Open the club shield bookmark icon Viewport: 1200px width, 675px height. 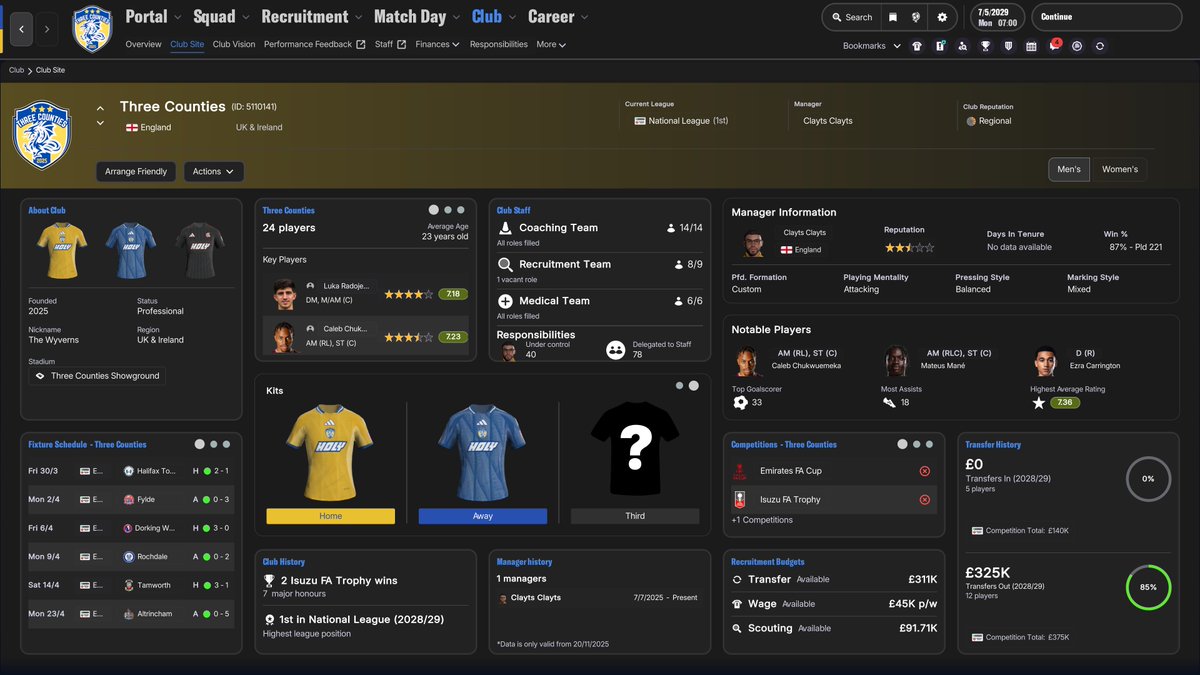tap(1008, 46)
